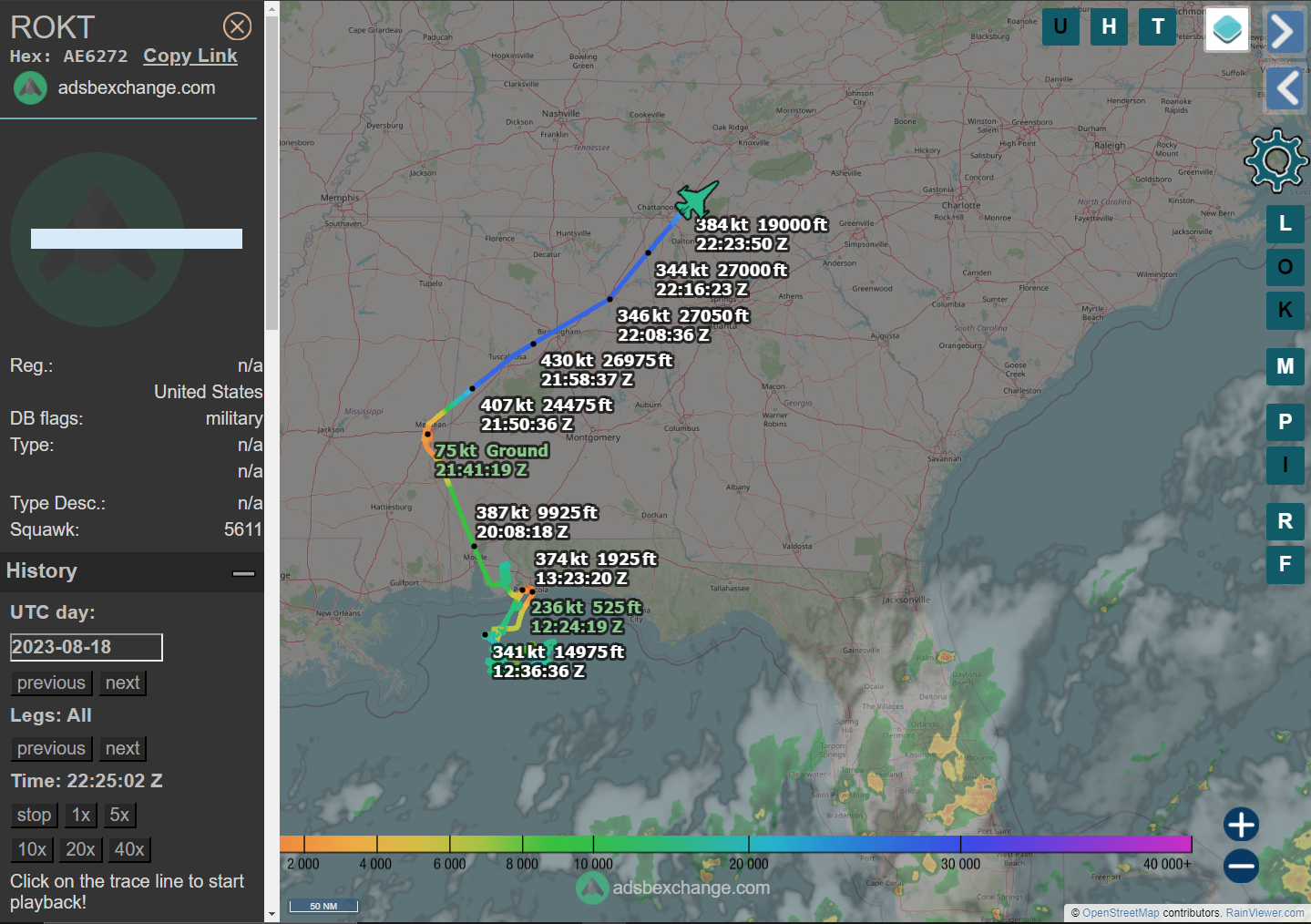Click the altitude color legend bar
This screenshot has width=1311, height=924.
736,844
